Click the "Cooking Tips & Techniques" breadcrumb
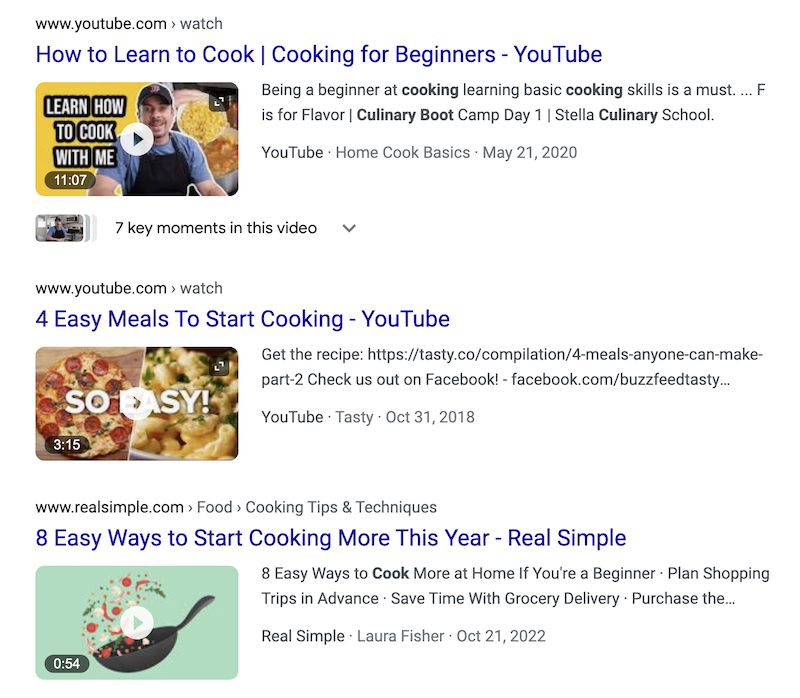 pyautogui.click(x=340, y=507)
